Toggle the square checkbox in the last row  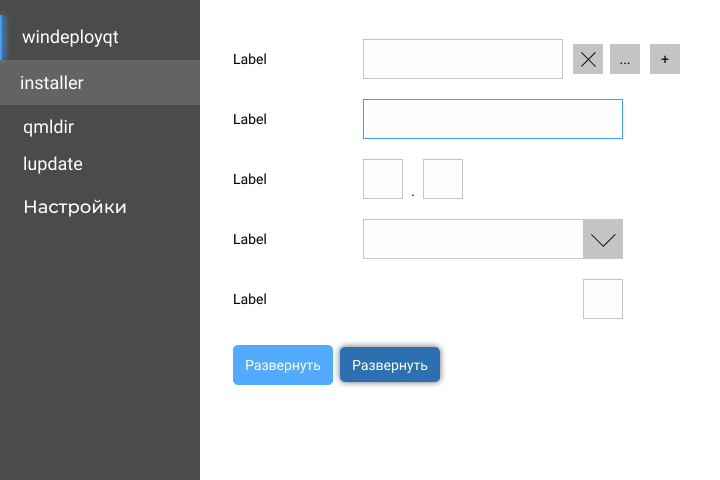point(602,299)
